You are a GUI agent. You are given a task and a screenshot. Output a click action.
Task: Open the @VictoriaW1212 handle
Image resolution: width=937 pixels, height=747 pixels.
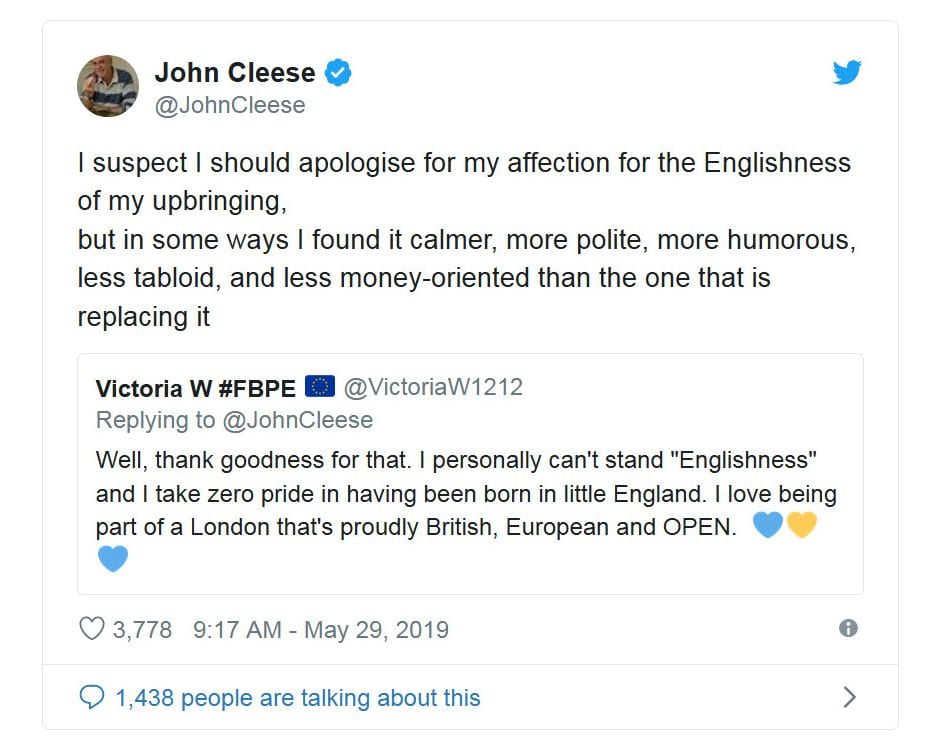(x=433, y=387)
